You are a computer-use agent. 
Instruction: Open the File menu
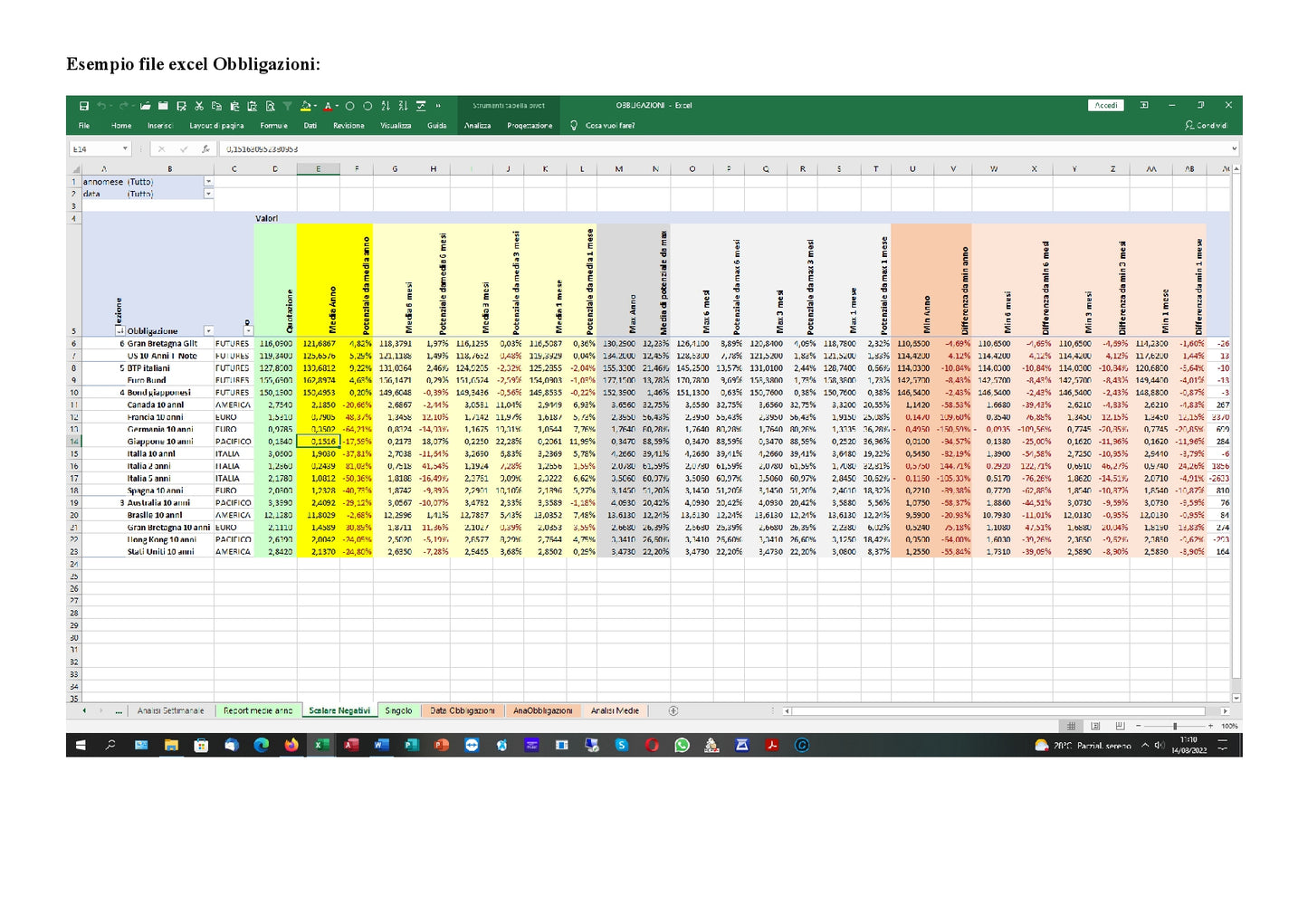(84, 126)
